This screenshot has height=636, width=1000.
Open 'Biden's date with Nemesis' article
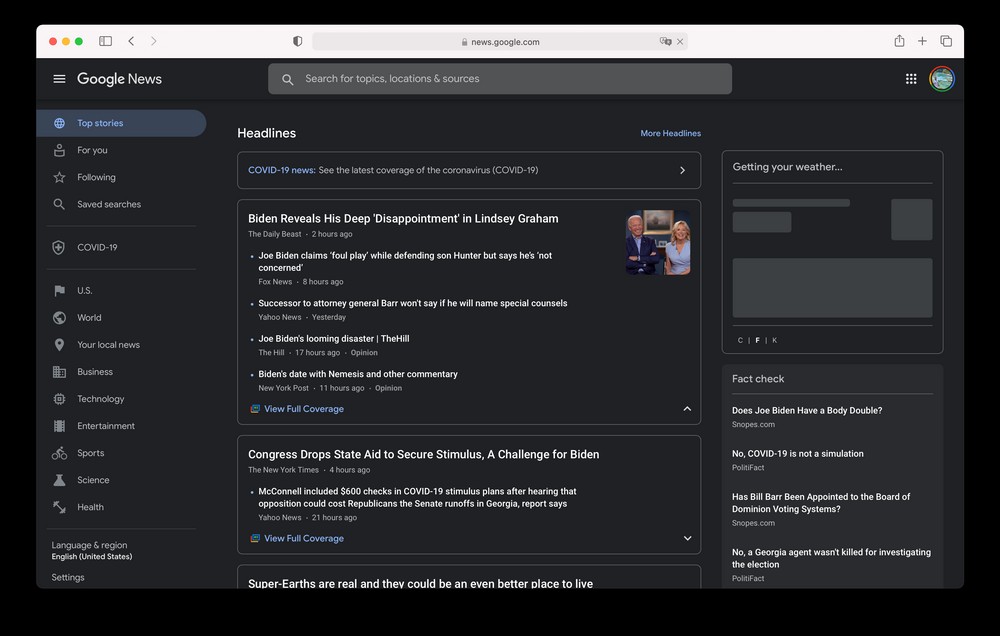[x=358, y=374]
